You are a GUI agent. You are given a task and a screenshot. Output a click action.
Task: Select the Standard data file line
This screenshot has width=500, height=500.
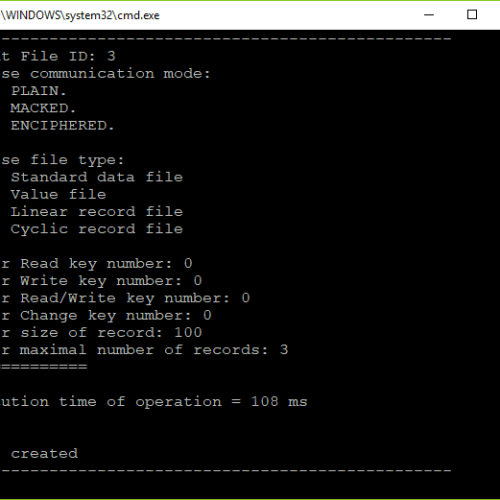tap(97, 177)
